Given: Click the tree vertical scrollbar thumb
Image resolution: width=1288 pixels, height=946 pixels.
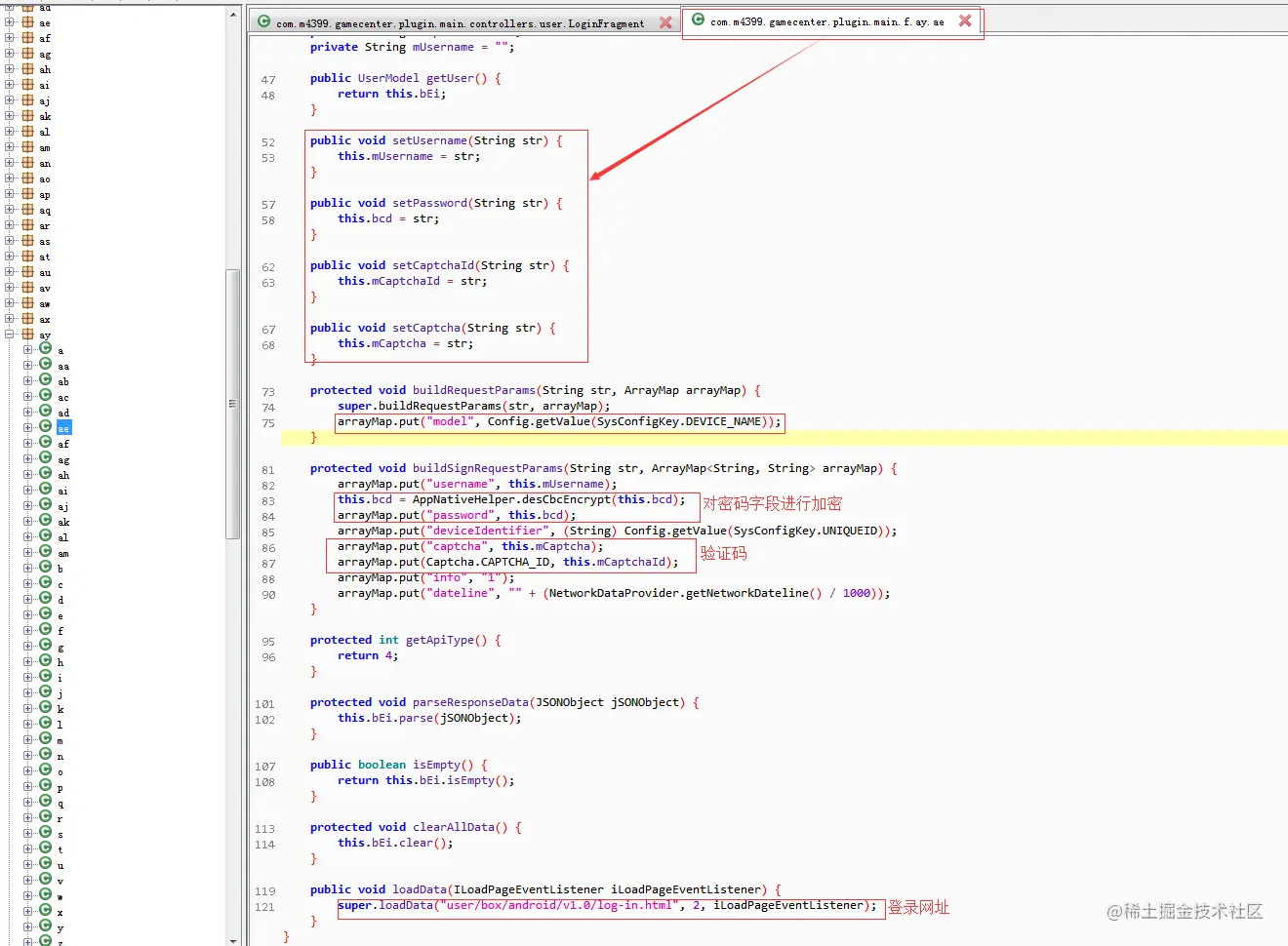Looking at the screenshot, I should point(233,404).
